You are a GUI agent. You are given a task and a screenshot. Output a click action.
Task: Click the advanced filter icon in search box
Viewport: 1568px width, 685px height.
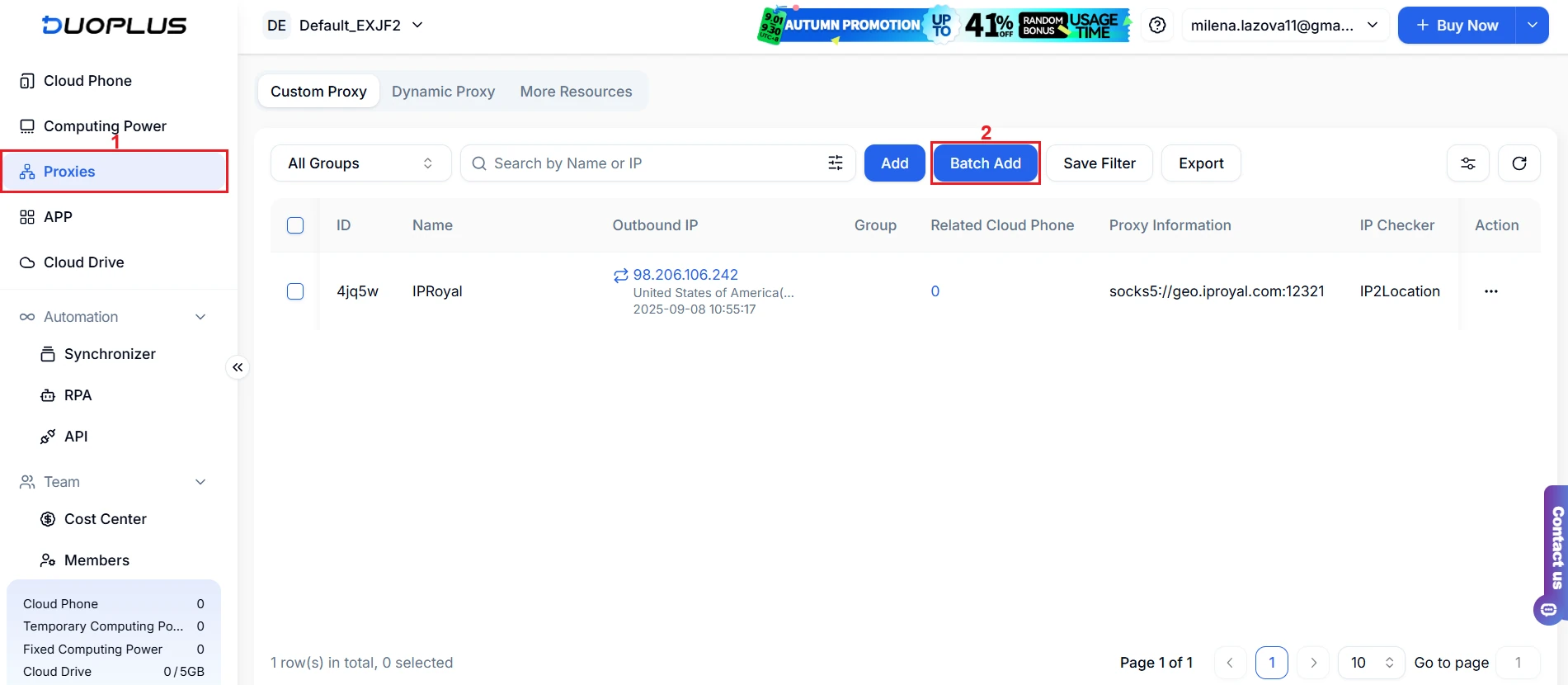[835, 163]
